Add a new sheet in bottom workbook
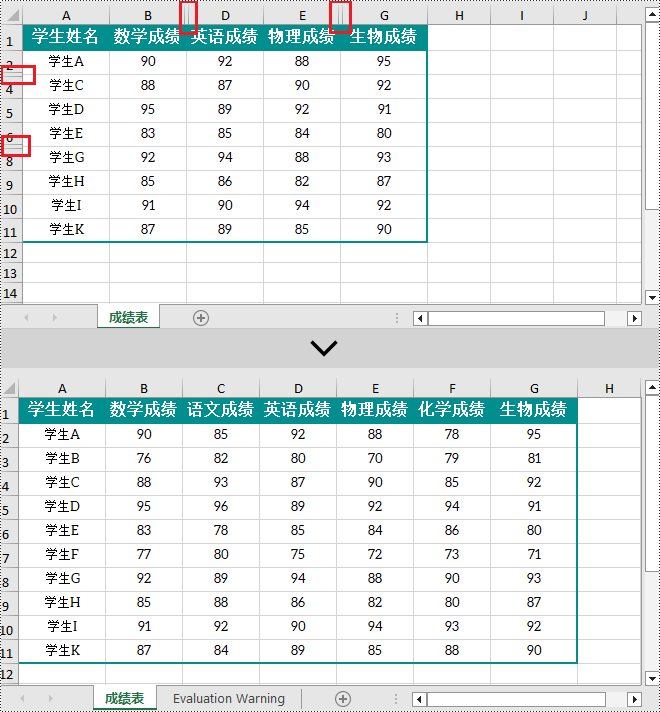This screenshot has height=712, width=660. click(x=342, y=699)
